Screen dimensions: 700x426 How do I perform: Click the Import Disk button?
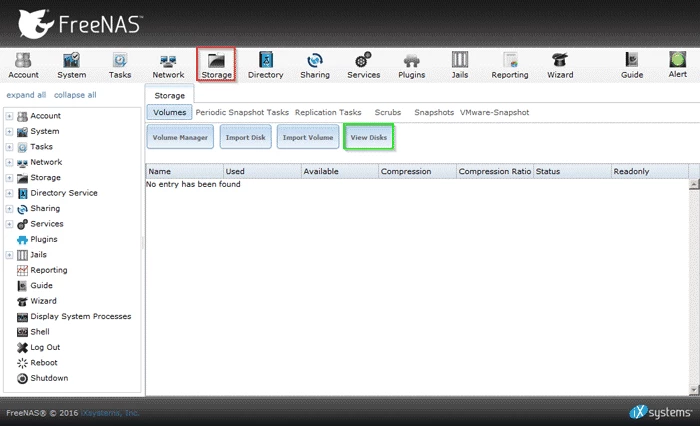(246, 138)
